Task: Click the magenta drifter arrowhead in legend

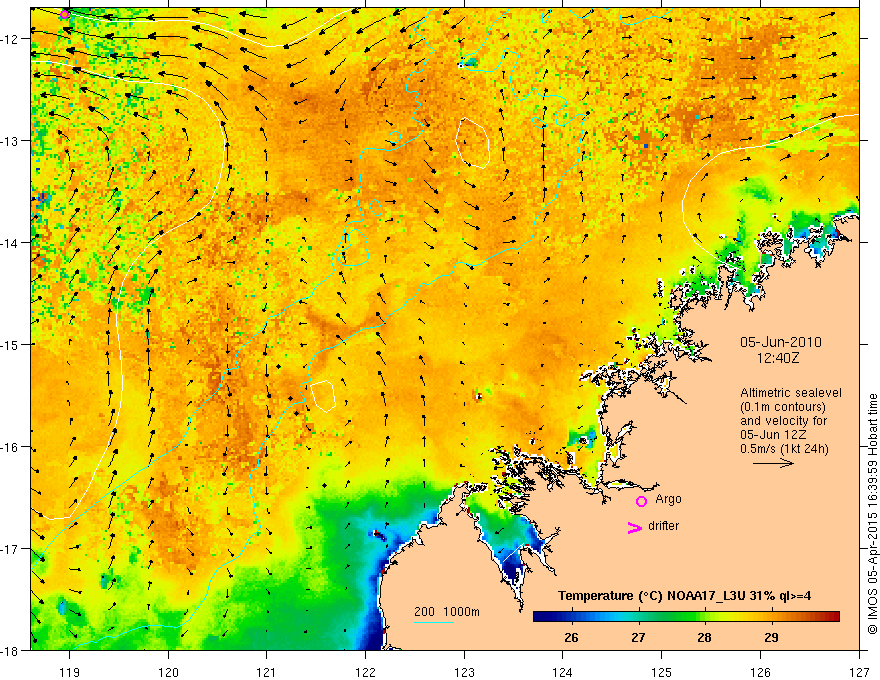Action: pos(635,527)
